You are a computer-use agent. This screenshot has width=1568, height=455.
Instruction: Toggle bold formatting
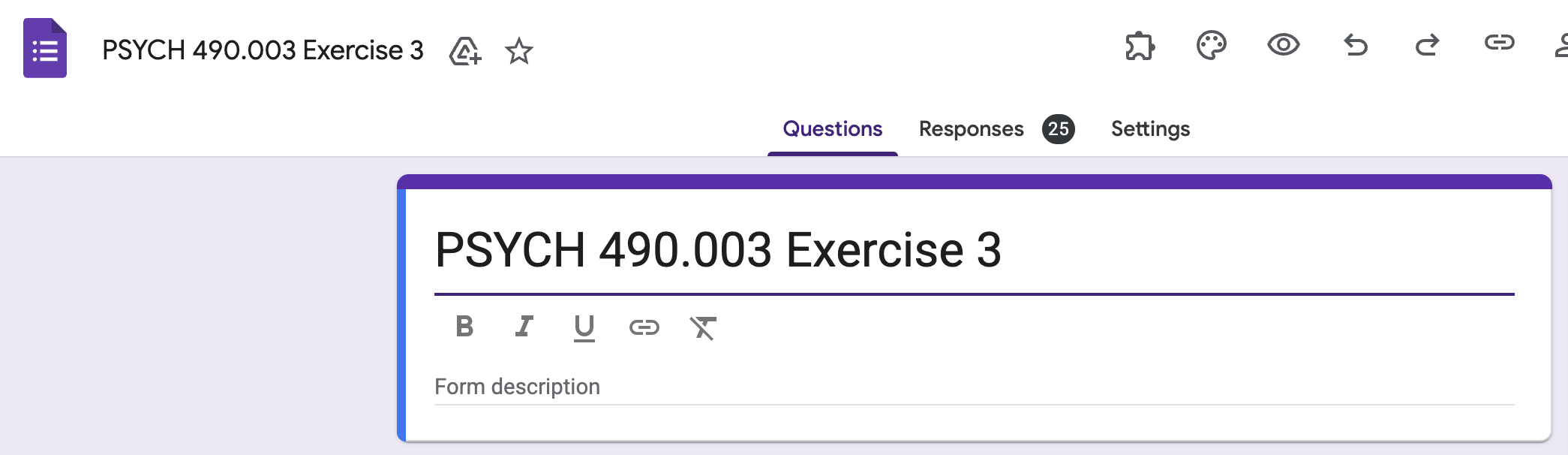pyautogui.click(x=464, y=327)
